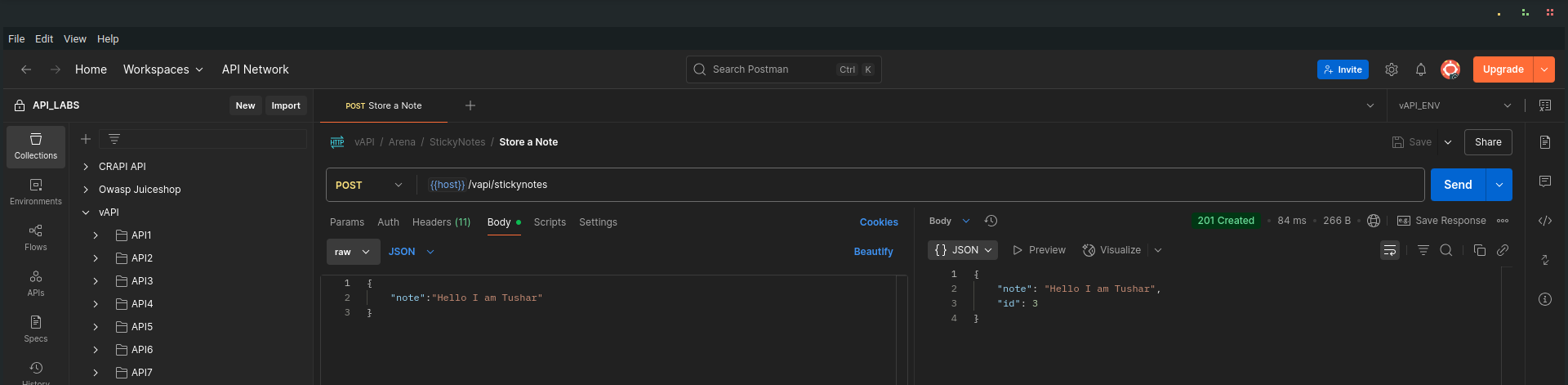Screen dimensions: 1568x385
Task: Click the Cookies link
Action: [x=879, y=222]
